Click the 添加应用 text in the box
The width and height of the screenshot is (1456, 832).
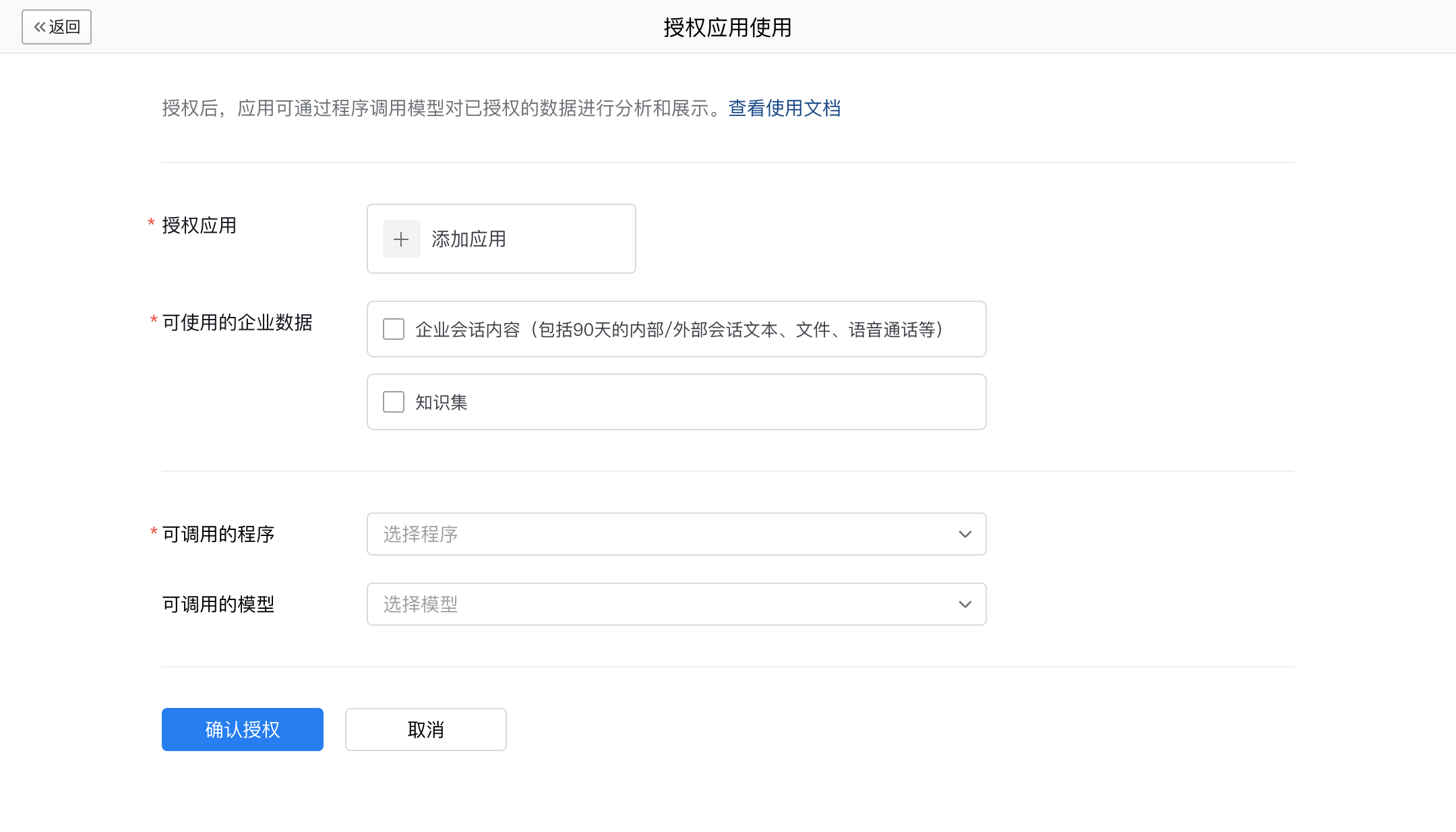tap(468, 239)
